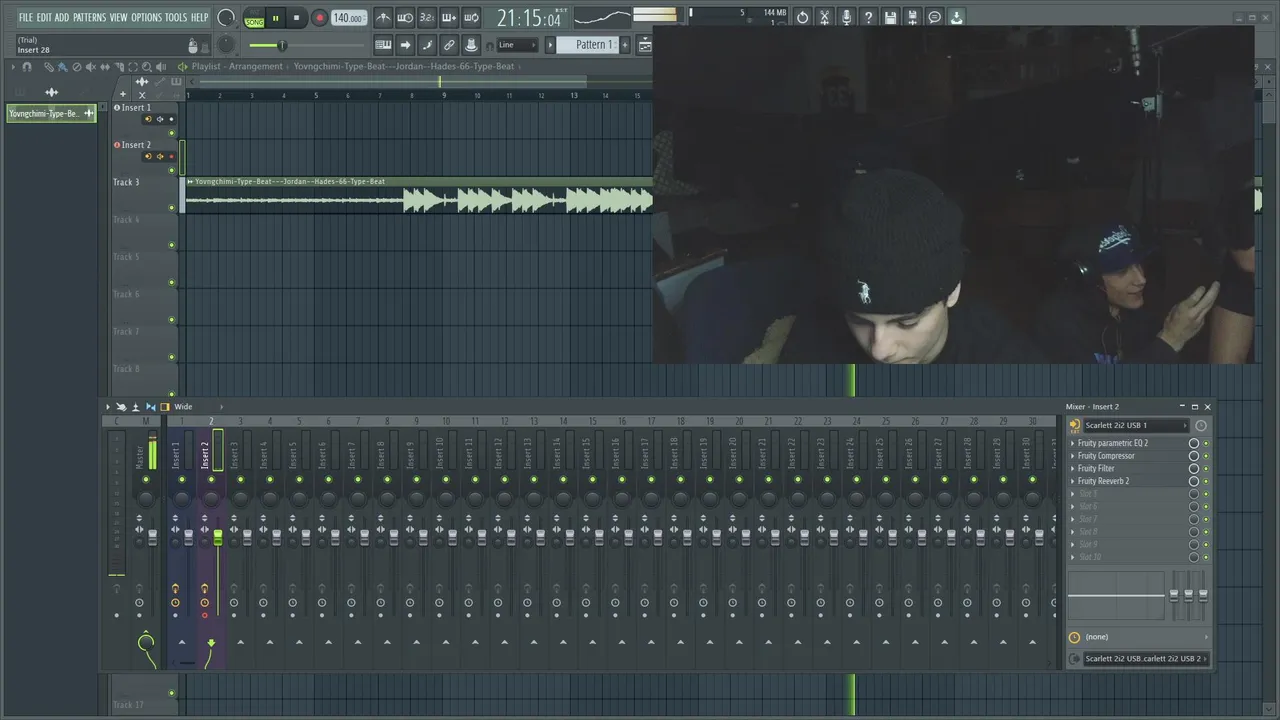1280x720 pixels.
Task: Disable Fruity Compressor green toggle
Action: [x=1205, y=456]
